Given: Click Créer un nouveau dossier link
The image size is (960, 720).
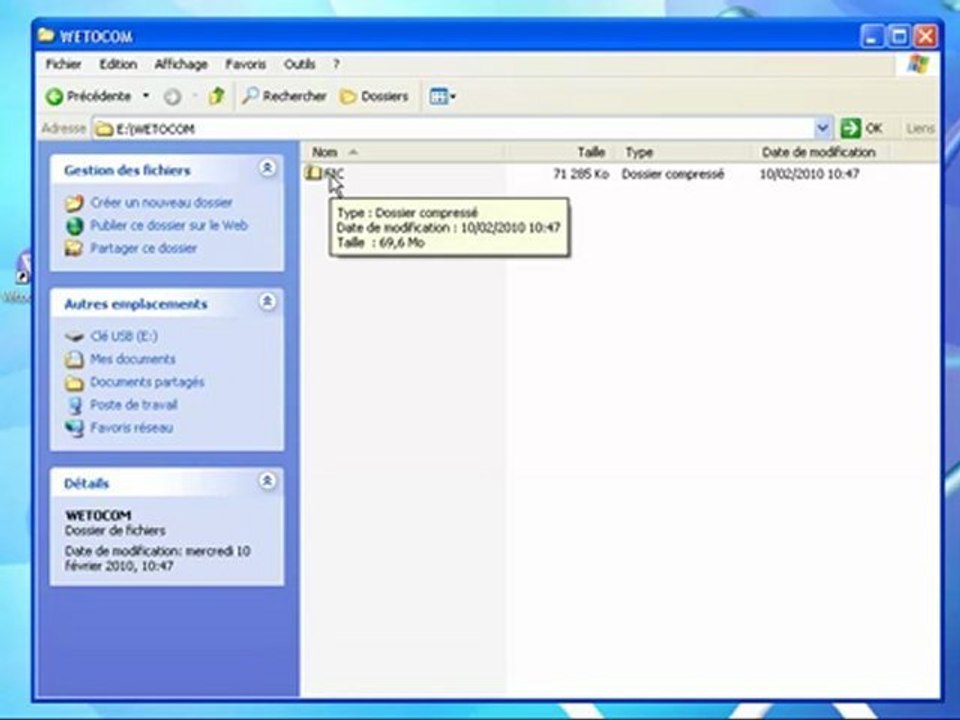Looking at the screenshot, I should (x=161, y=203).
